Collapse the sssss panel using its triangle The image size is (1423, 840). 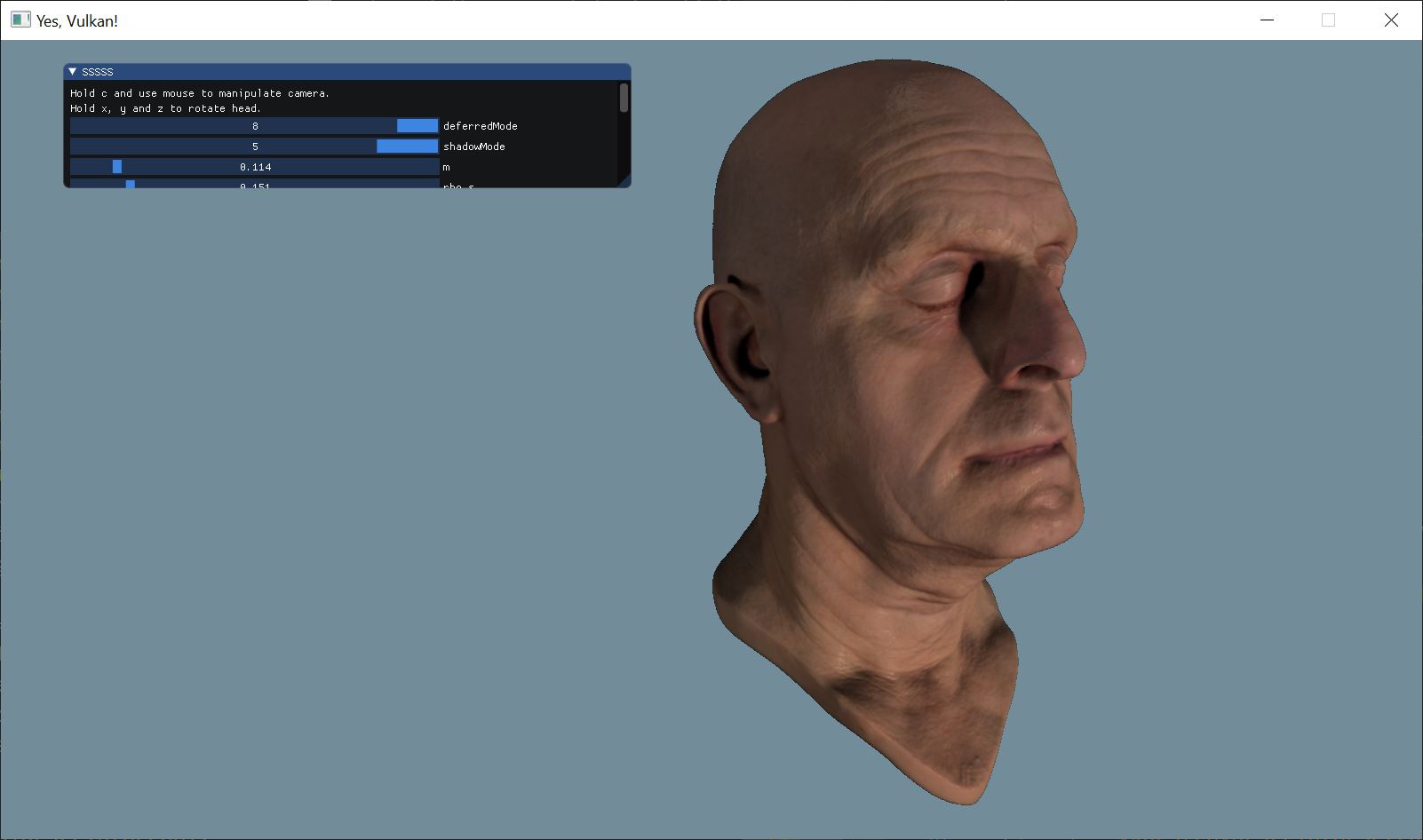point(73,71)
